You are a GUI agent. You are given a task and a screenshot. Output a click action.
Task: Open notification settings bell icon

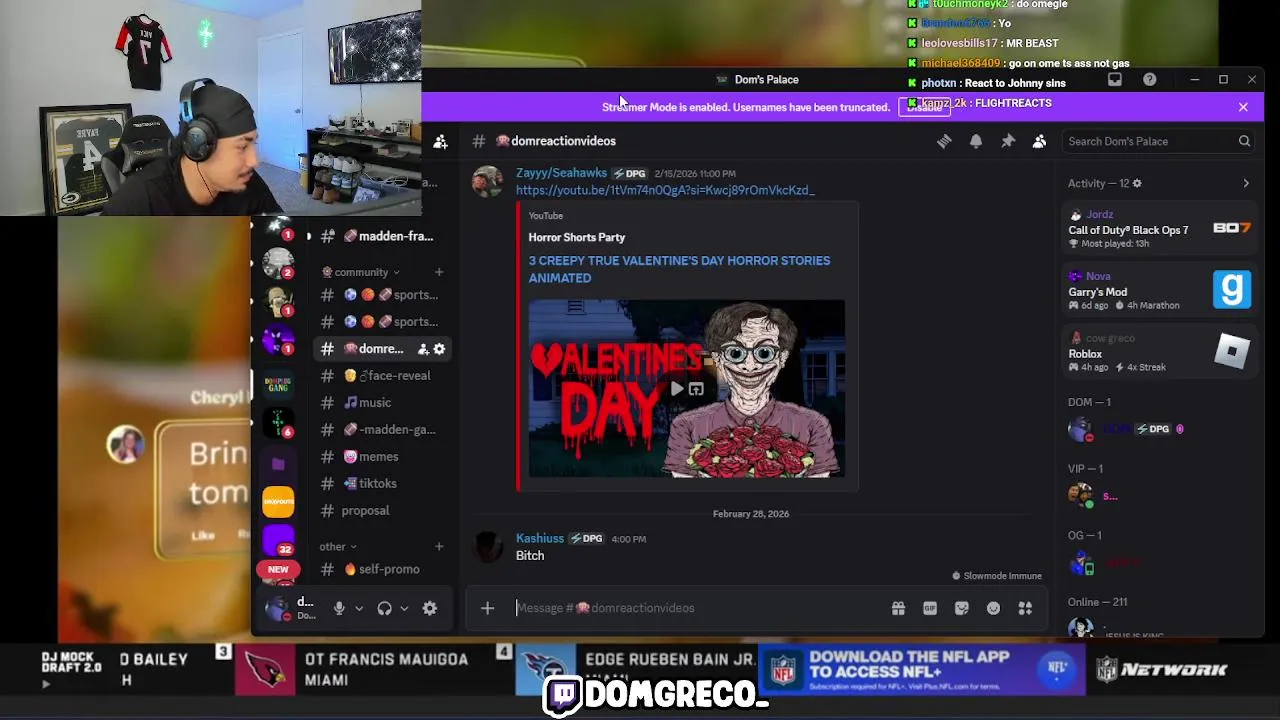click(x=976, y=141)
